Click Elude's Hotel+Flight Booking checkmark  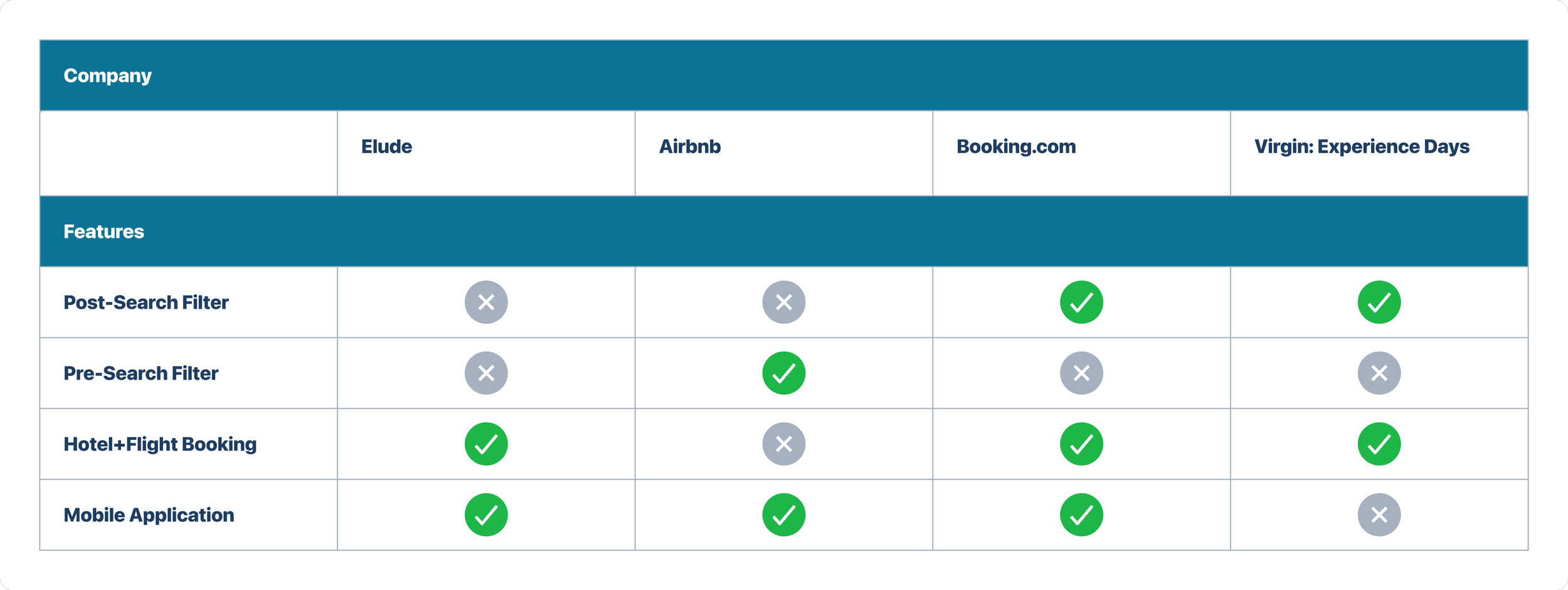point(486,444)
